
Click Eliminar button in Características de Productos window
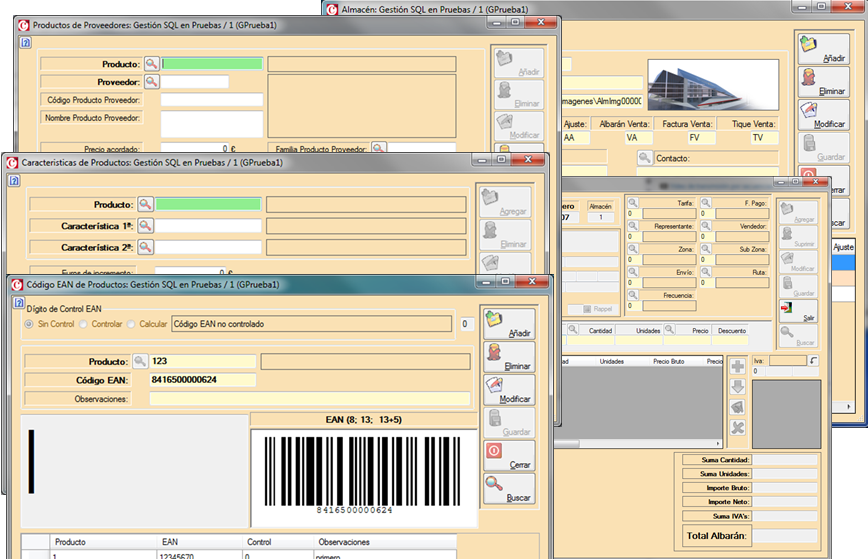(x=505, y=235)
